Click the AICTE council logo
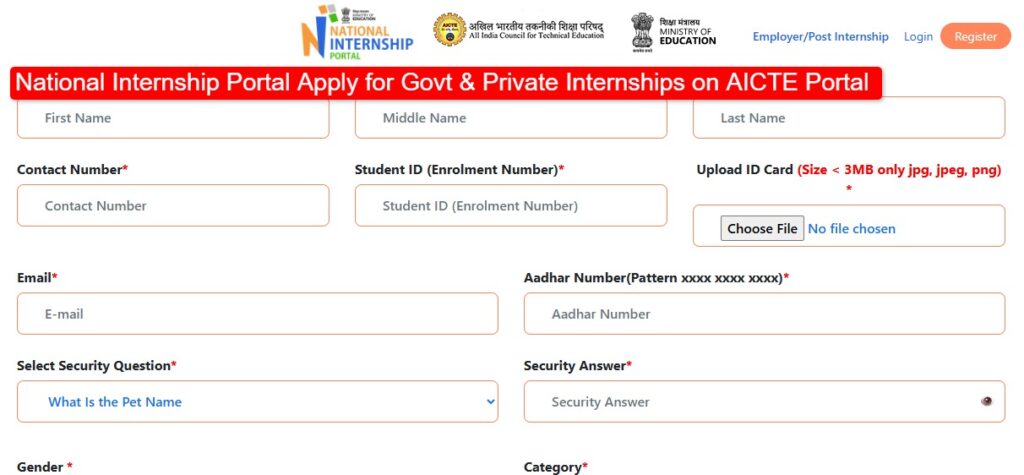Viewport: 1024px width, 475px height. (x=449, y=31)
